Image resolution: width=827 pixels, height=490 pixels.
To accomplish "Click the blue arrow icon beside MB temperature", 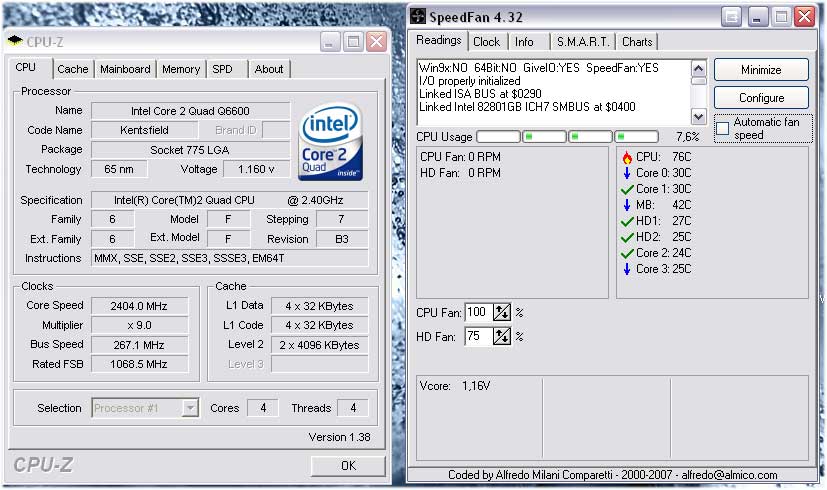I will pos(627,205).
